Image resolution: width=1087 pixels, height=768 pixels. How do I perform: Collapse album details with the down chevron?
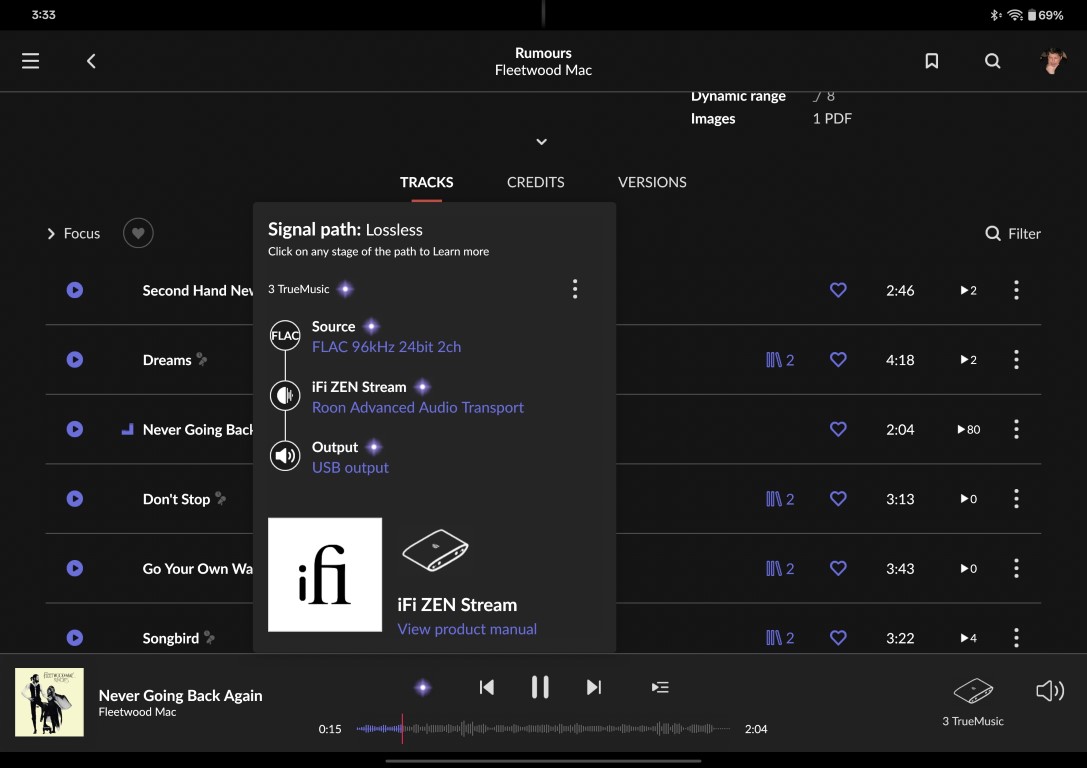point(541,141)
